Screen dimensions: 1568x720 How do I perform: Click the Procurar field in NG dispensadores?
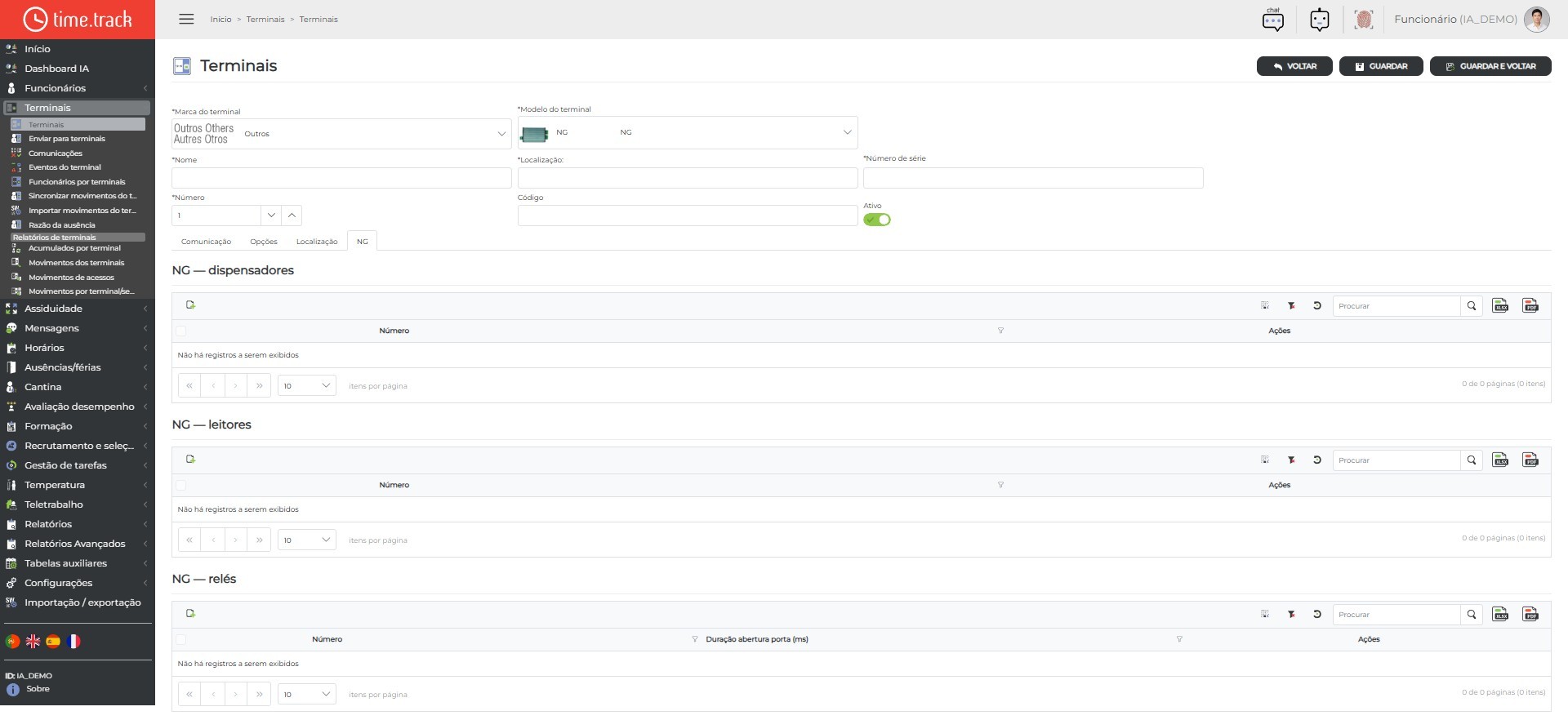[x=1396, y=306]
